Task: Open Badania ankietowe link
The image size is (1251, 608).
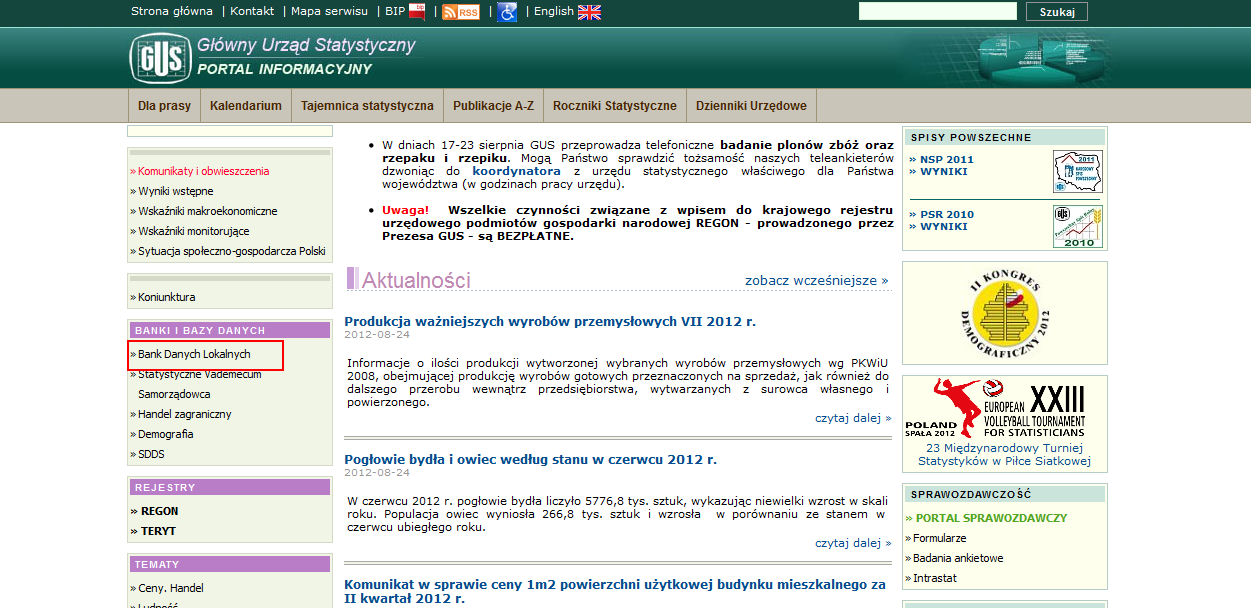Action: (958, 558)
